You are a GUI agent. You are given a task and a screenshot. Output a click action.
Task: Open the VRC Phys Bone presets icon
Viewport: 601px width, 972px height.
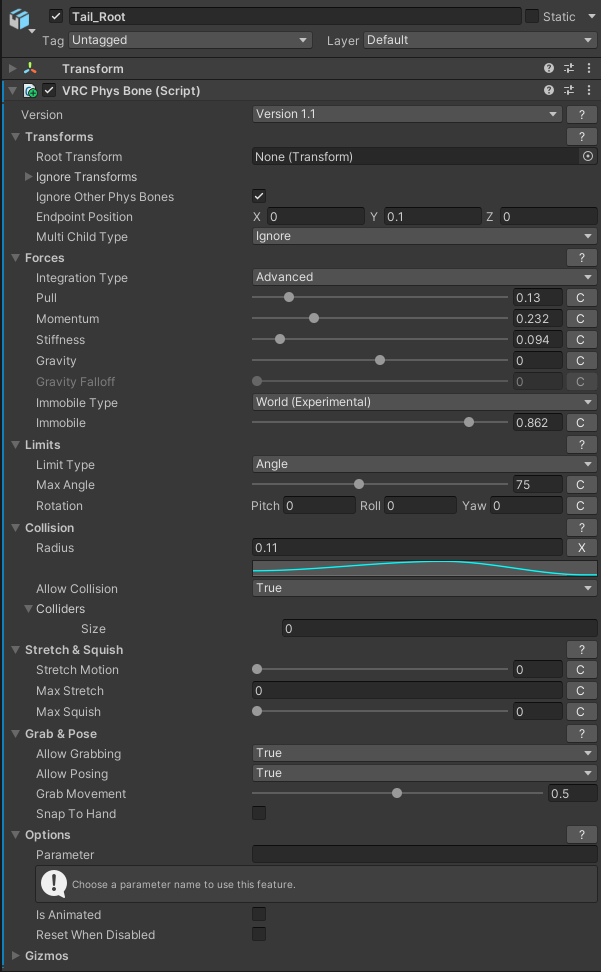click(569, 91)
